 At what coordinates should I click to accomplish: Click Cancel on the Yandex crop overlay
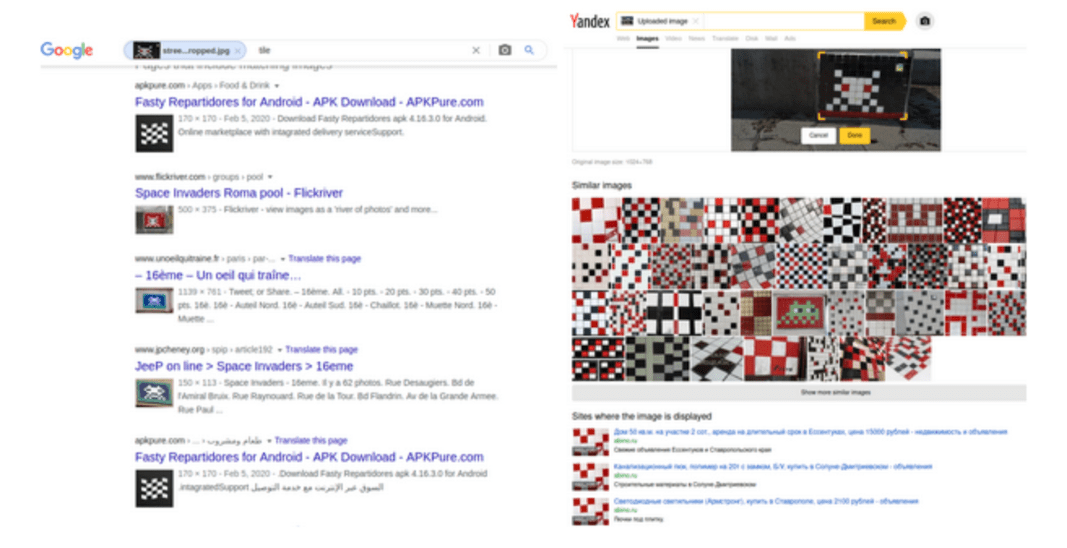pos(819,135)
